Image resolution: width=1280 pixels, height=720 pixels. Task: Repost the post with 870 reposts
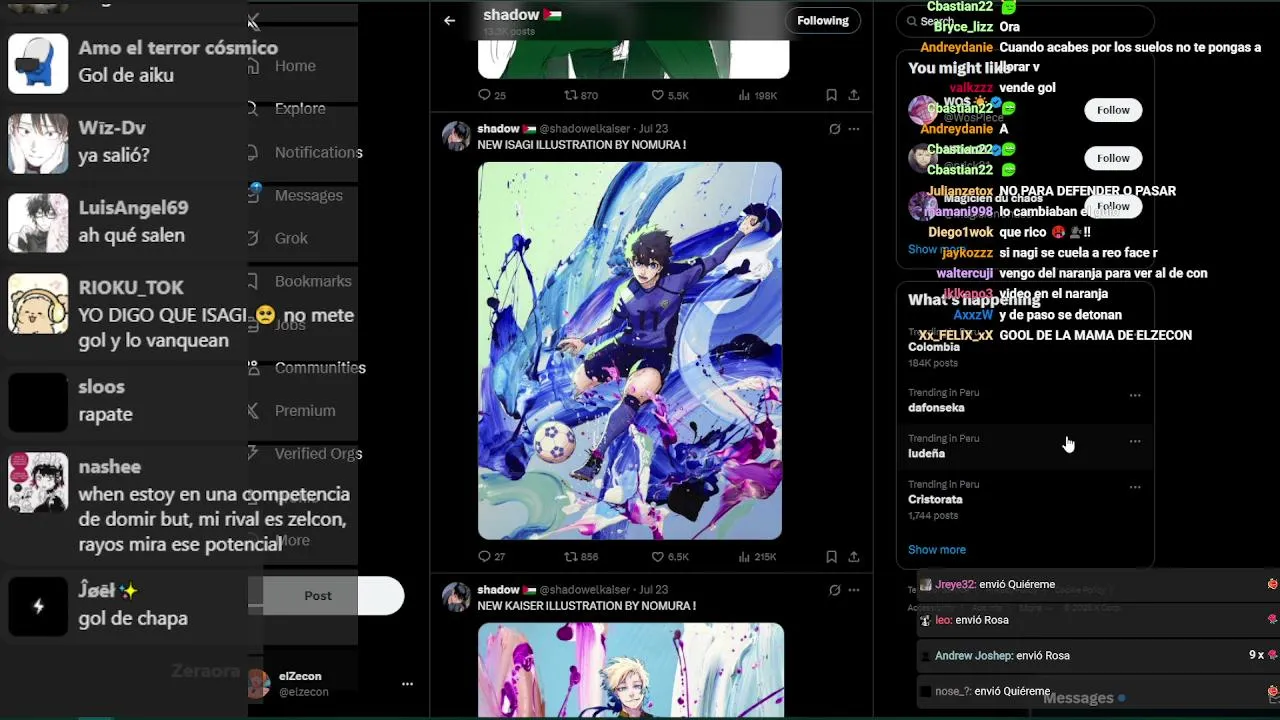[581, 95]
